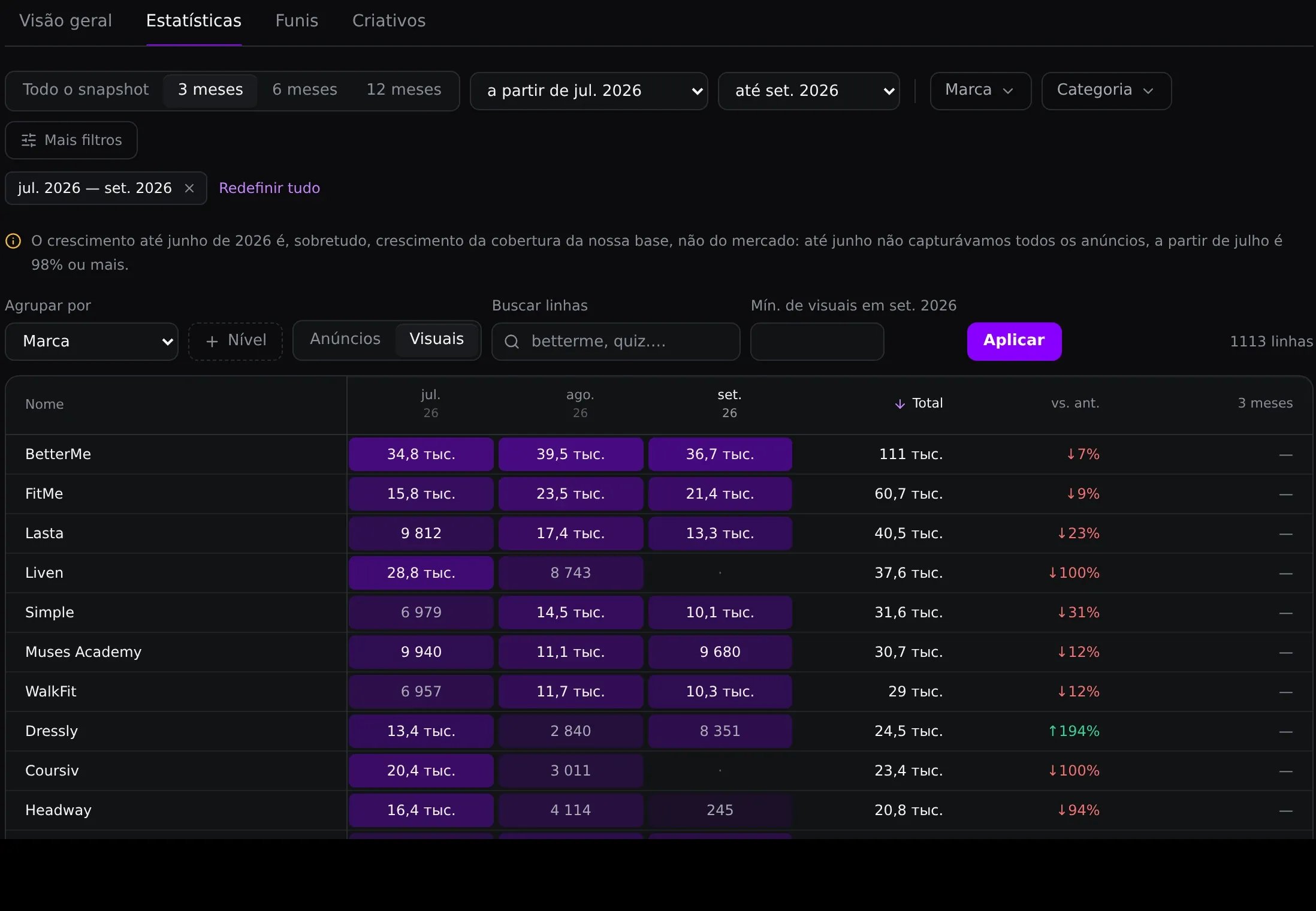1316x911 pixels.
Task: Select the 3 meses range
Action: coord(210,90)
